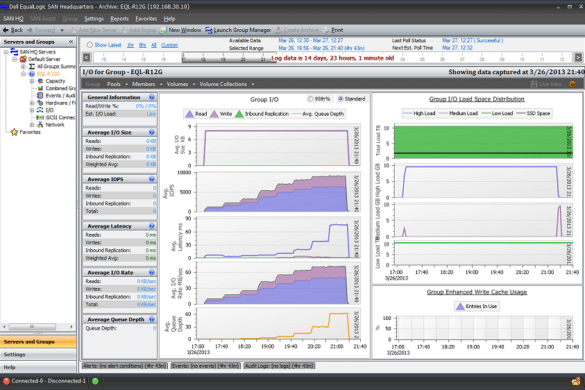Select the Standard radio option

(340, 99)
